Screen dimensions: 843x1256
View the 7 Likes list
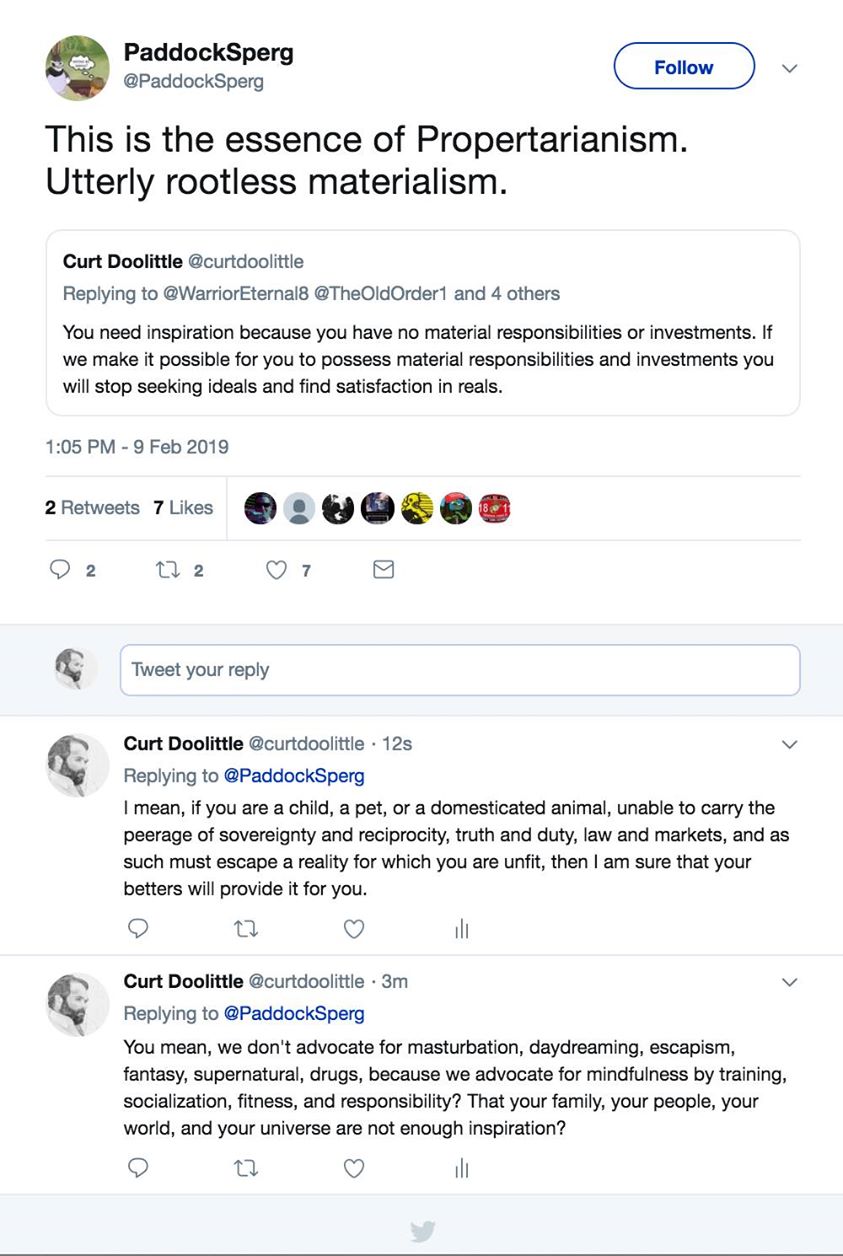pyautogui.click(x=183, y=508)
